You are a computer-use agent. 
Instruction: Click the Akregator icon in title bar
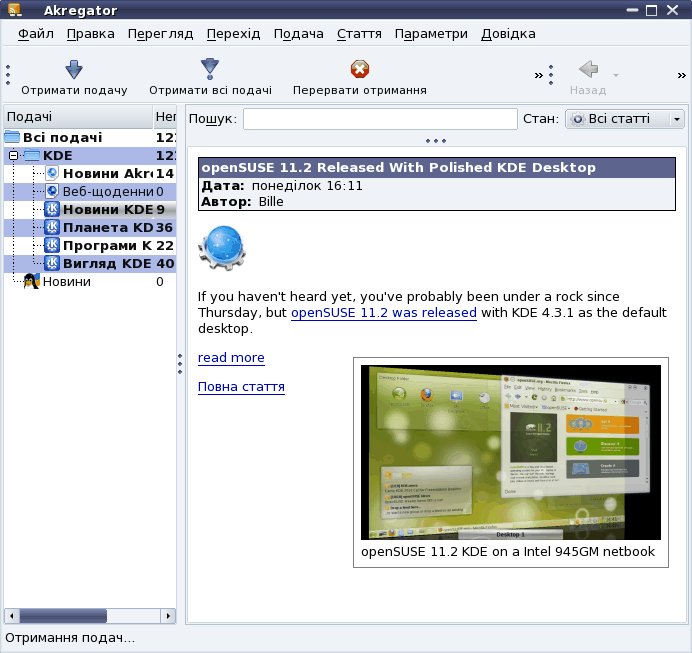(14, 11)
